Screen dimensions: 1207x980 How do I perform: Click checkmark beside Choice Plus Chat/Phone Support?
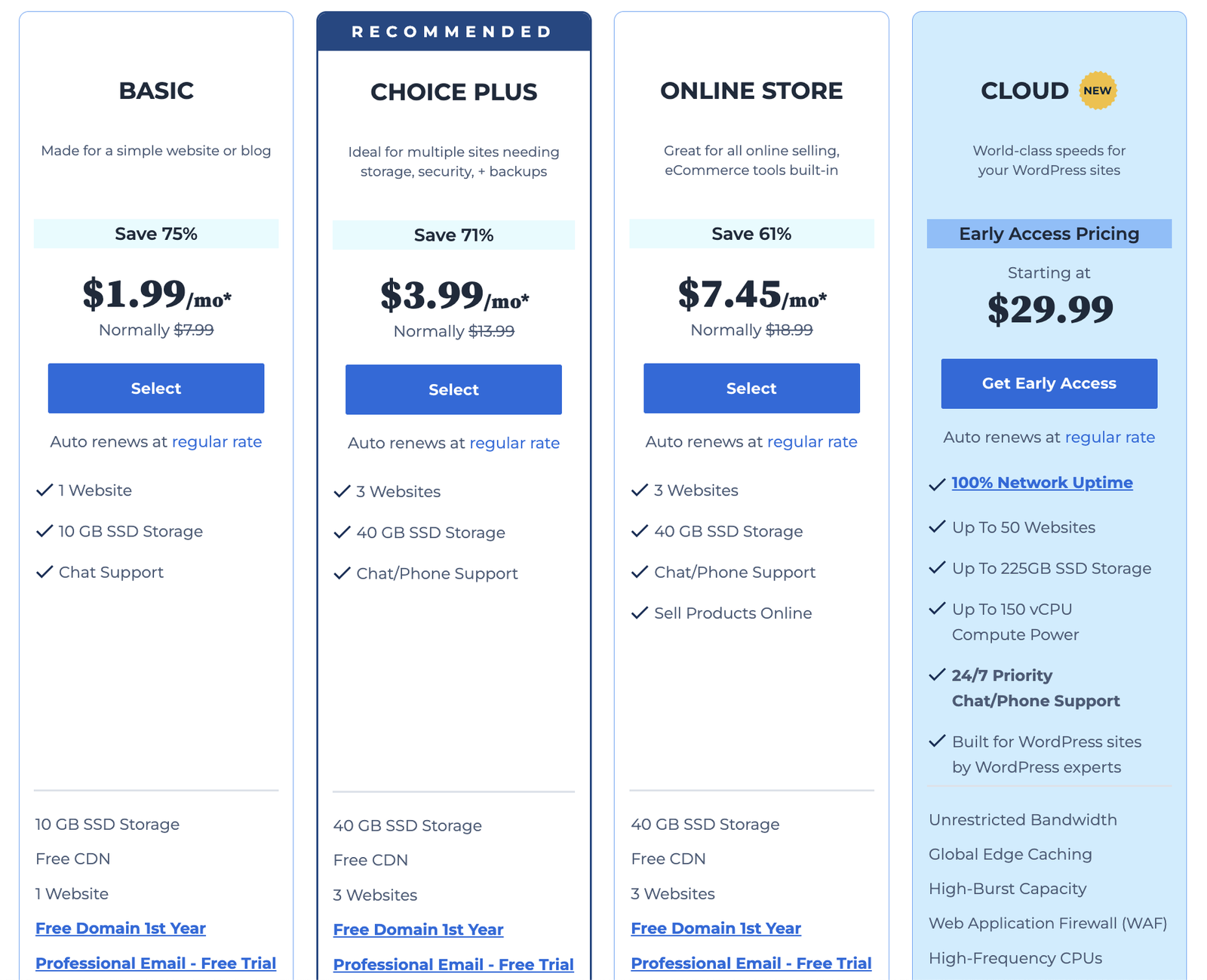pyautogui.click(x=342, y=573)
